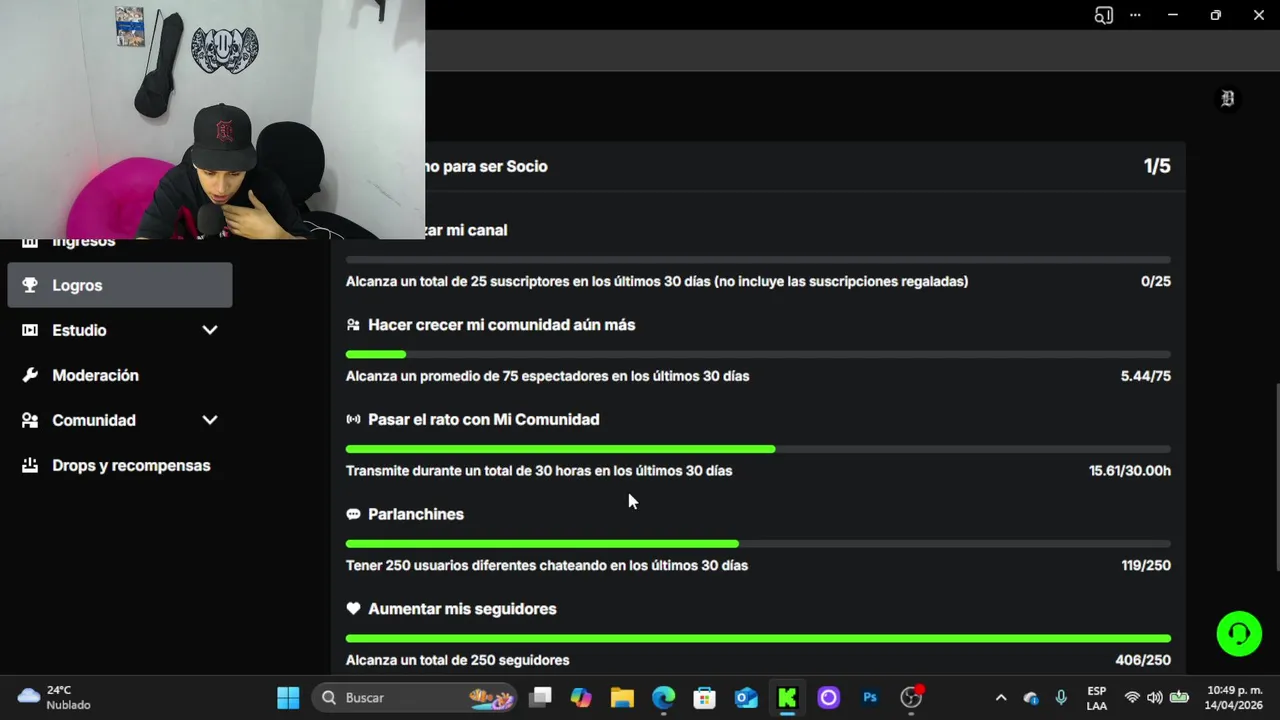
Task: Click the taskbar Buscar search box
Action: pyautogui.click(x=415, y=697)
